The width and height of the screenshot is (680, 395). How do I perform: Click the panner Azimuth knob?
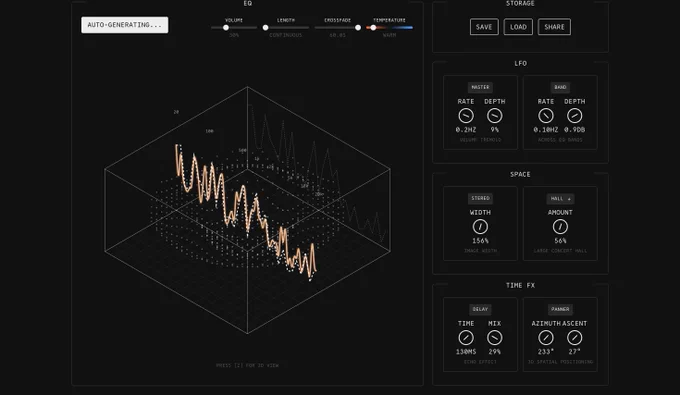click(x=546, y=338)
